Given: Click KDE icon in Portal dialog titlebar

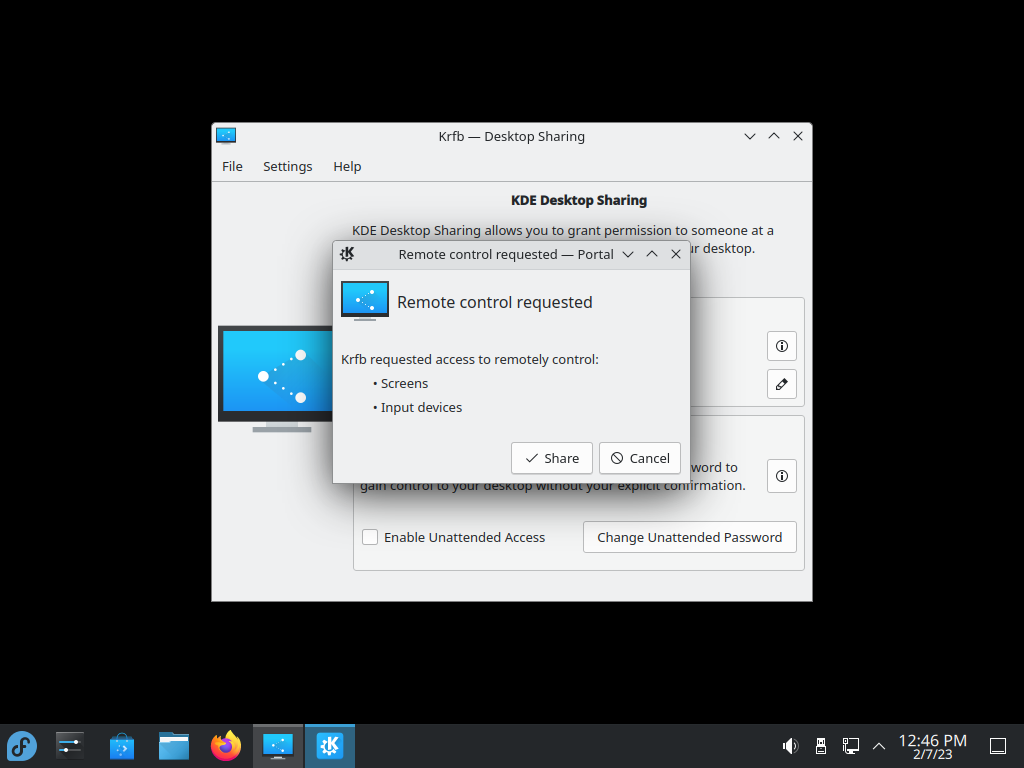Looking at the screenshot, I should pos(347,254).
